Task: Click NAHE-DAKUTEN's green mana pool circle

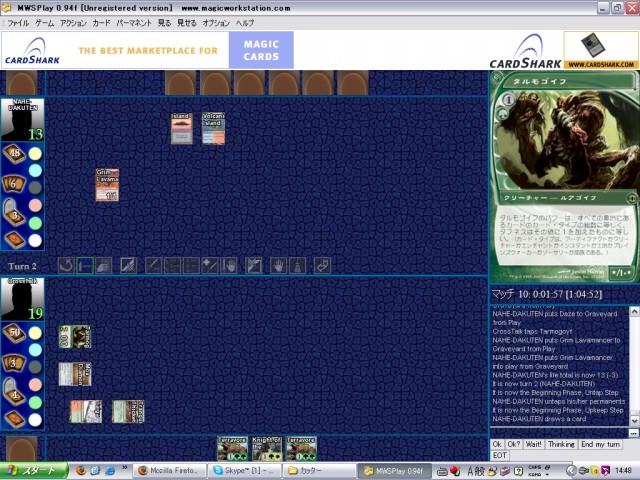Action: [x=36, y=223]
